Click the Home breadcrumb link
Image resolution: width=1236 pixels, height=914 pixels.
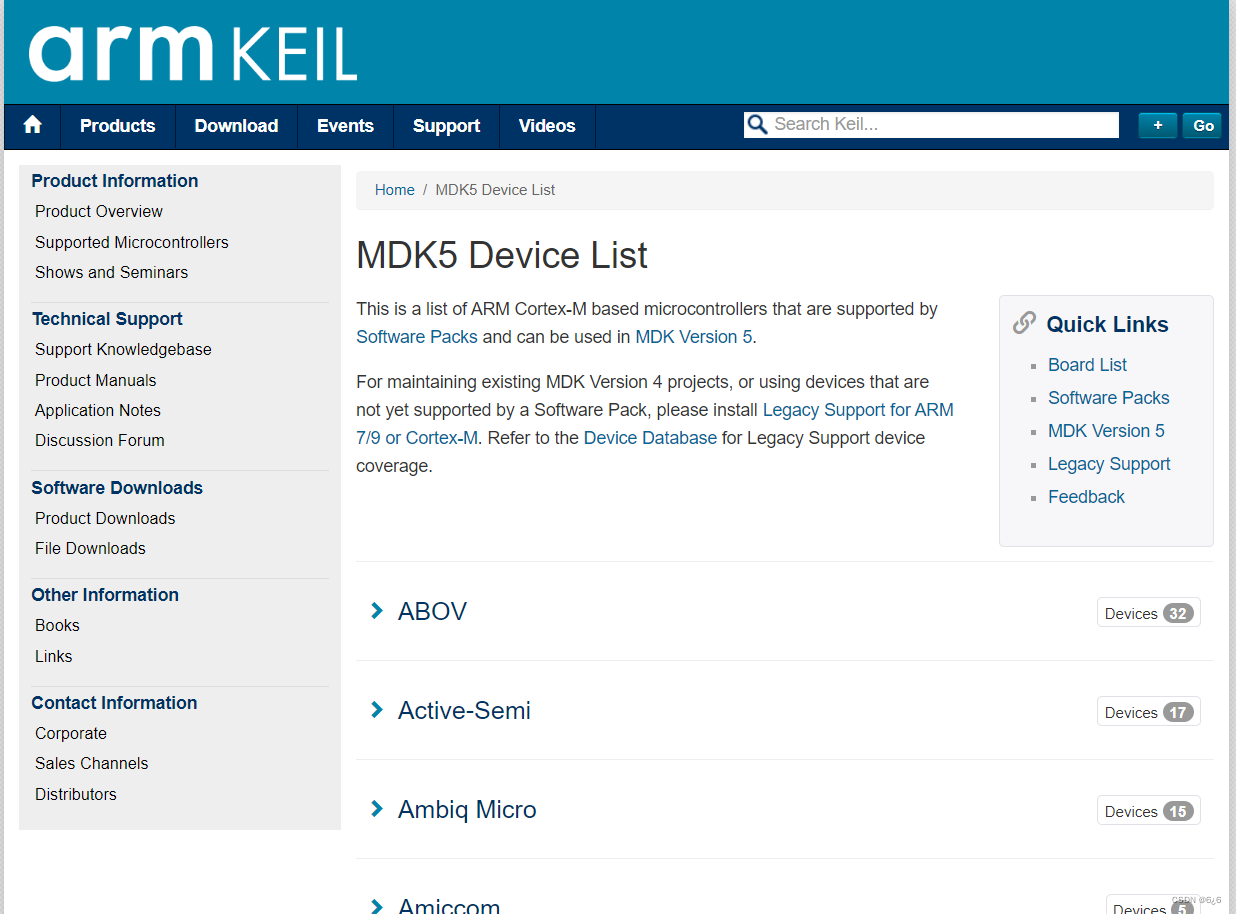pos(395,190)
